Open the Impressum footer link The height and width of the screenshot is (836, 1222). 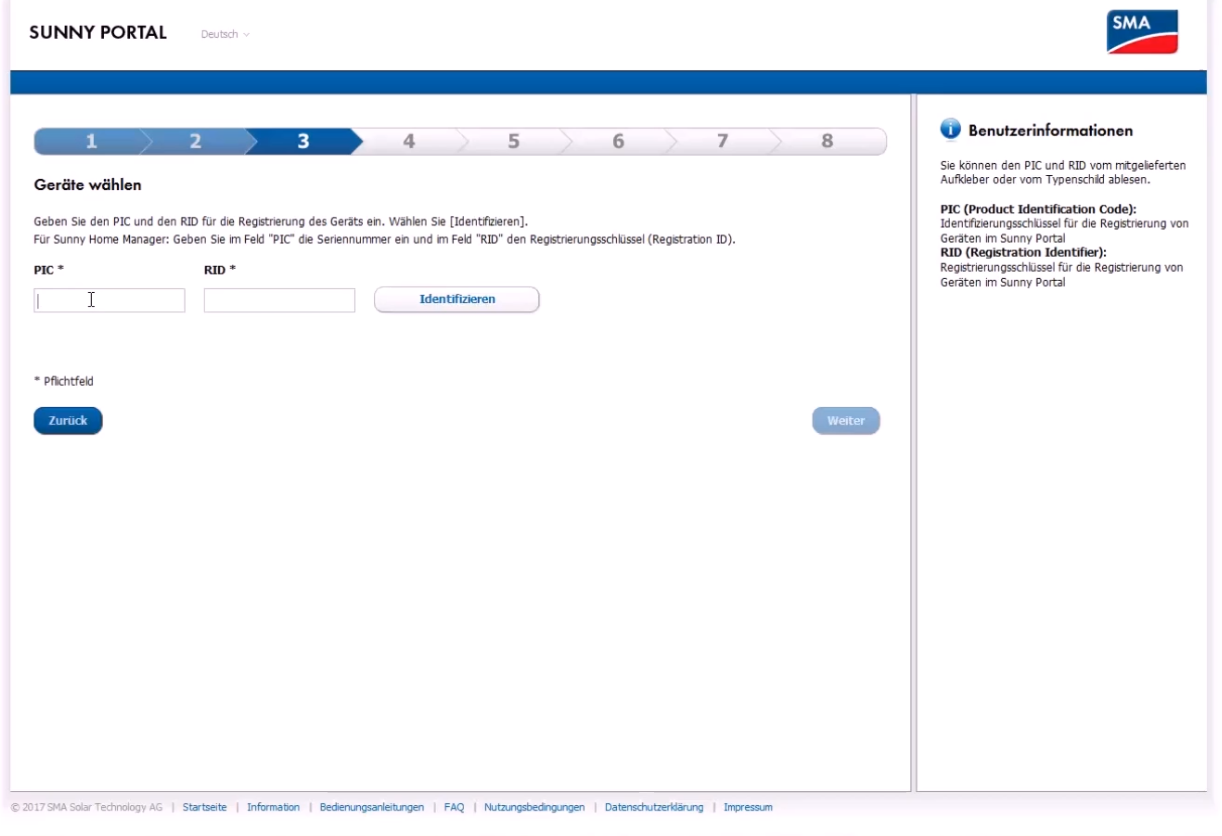(x=748, y=807)
